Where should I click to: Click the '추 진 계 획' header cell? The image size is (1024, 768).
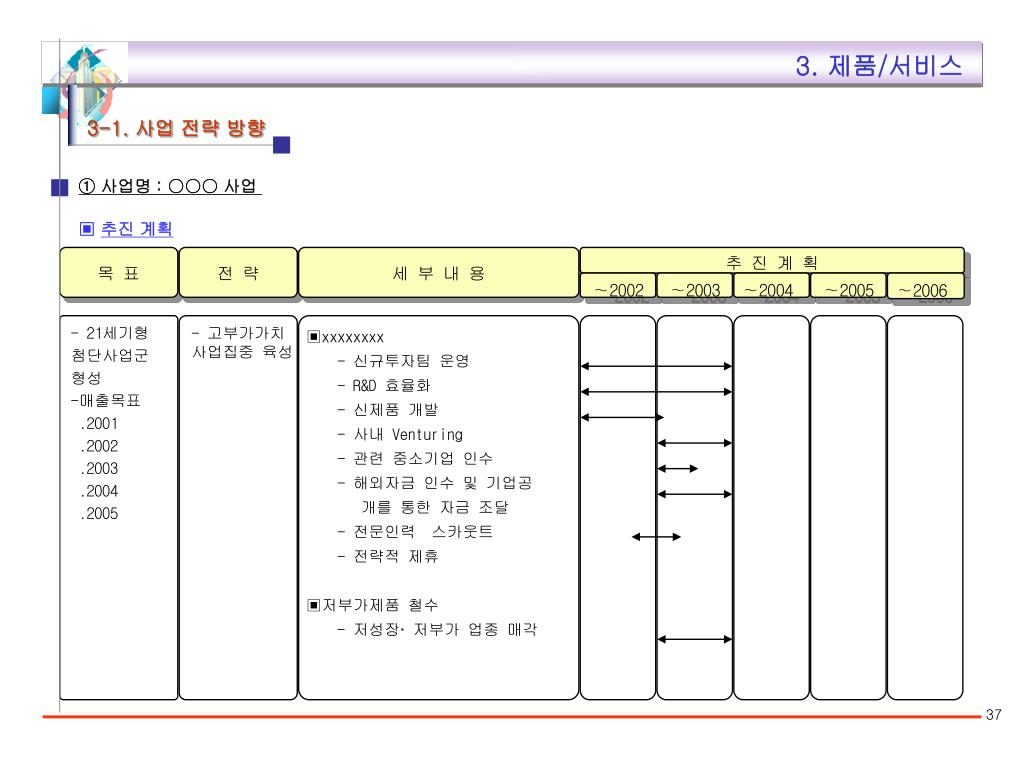(x=772, y=261)
